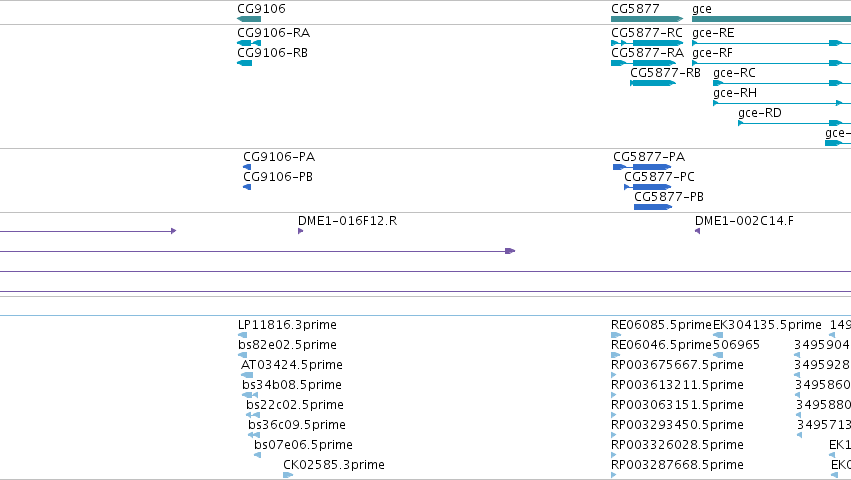The image size is (851, 480).
Task: Select the CG9106-RA transcript glyph
Action: tap(249, 43)
